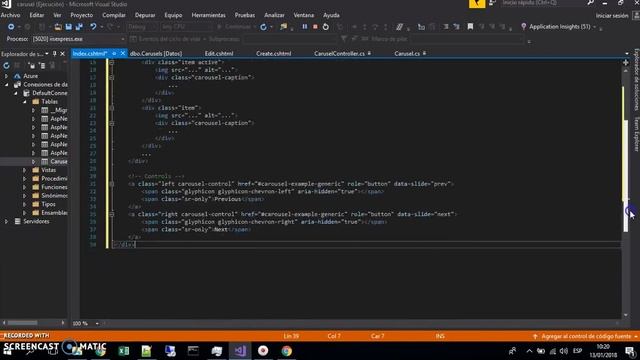Image resolution: width=640 pixels, height=360 pixels.
Task: Open the Application Insights dropdown arrow
Action: [594, 27]
